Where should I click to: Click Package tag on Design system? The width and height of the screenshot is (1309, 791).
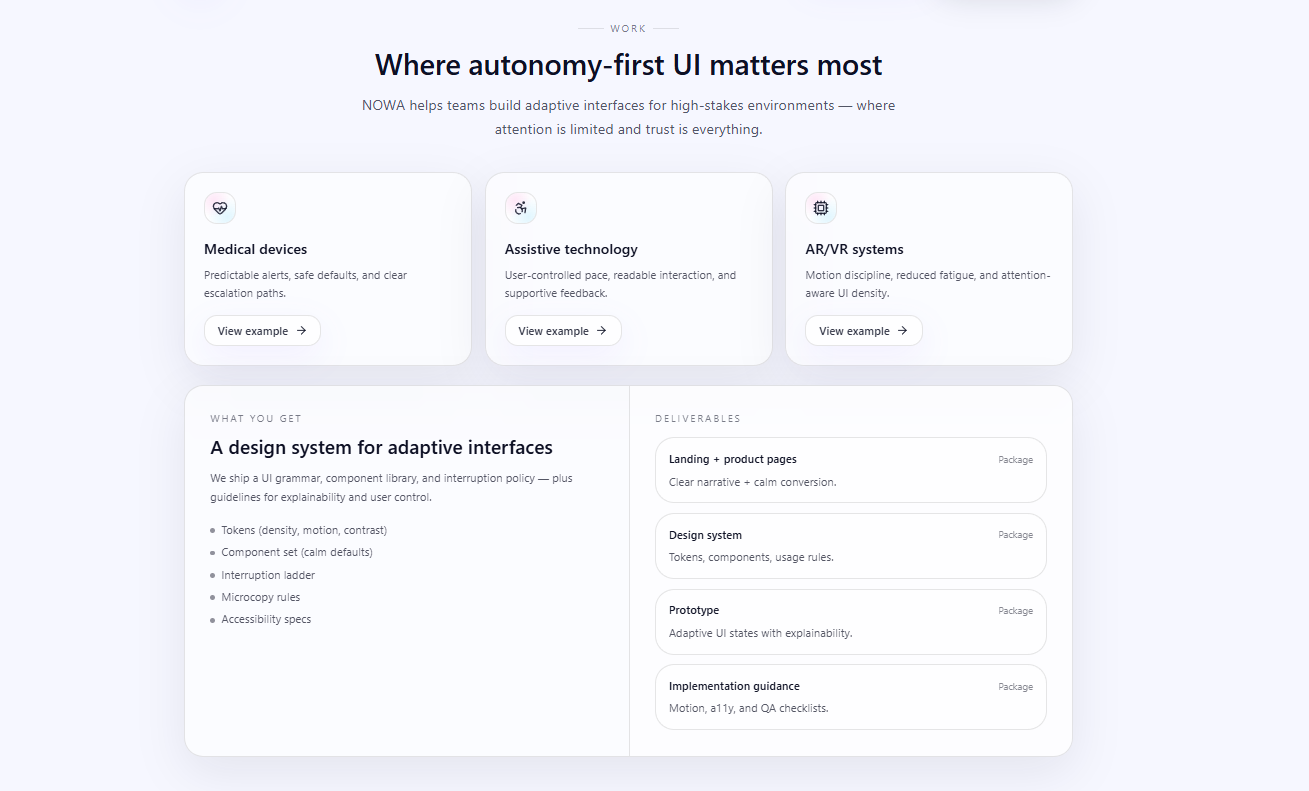pyautogui.click(x=1015, y=535)
